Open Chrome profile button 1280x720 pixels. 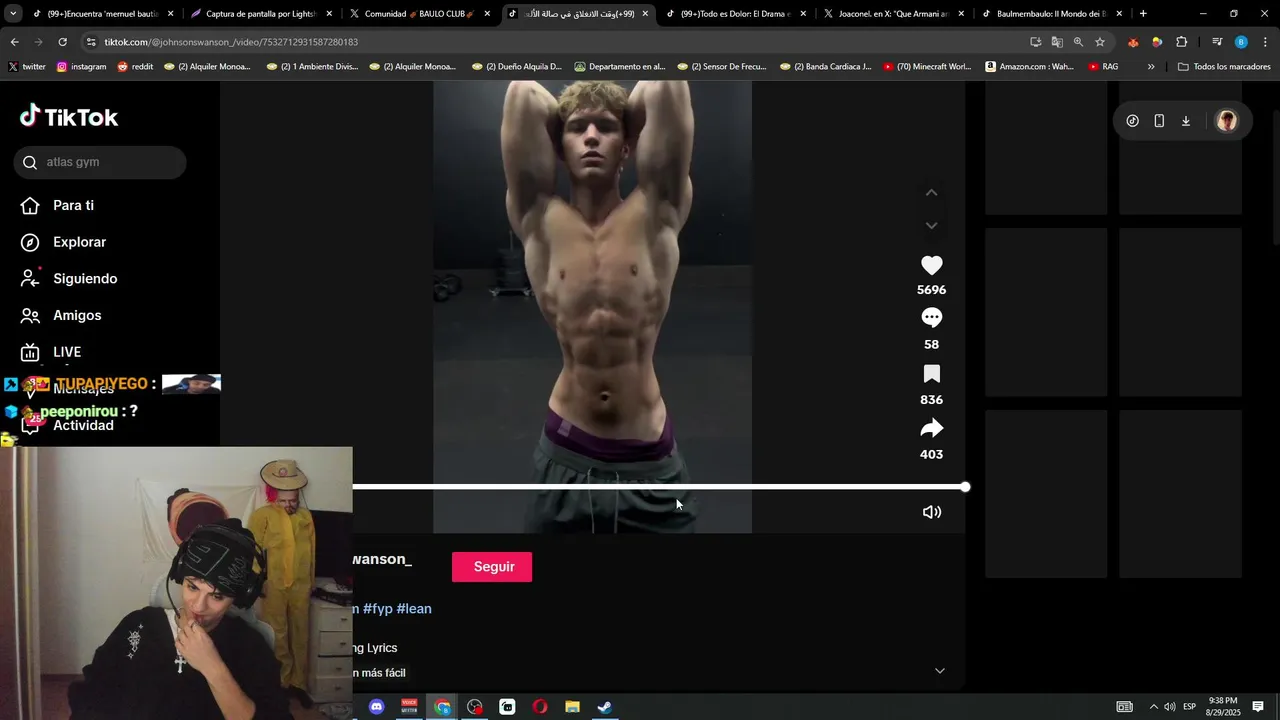(1241, 42)
